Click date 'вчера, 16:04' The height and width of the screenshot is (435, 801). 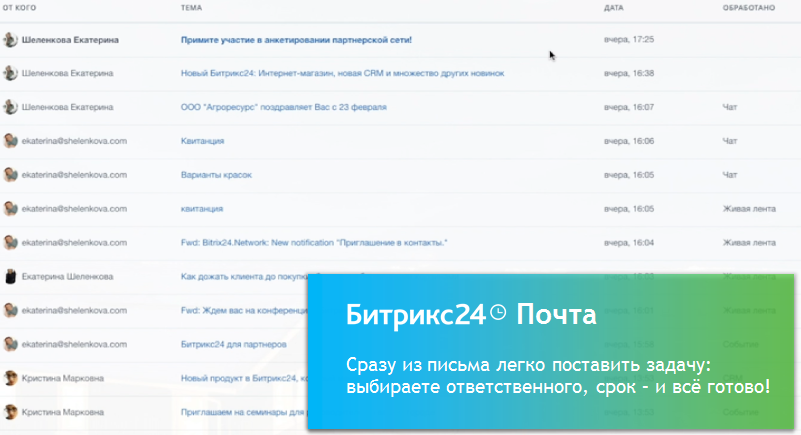click(x=629, y=243)
